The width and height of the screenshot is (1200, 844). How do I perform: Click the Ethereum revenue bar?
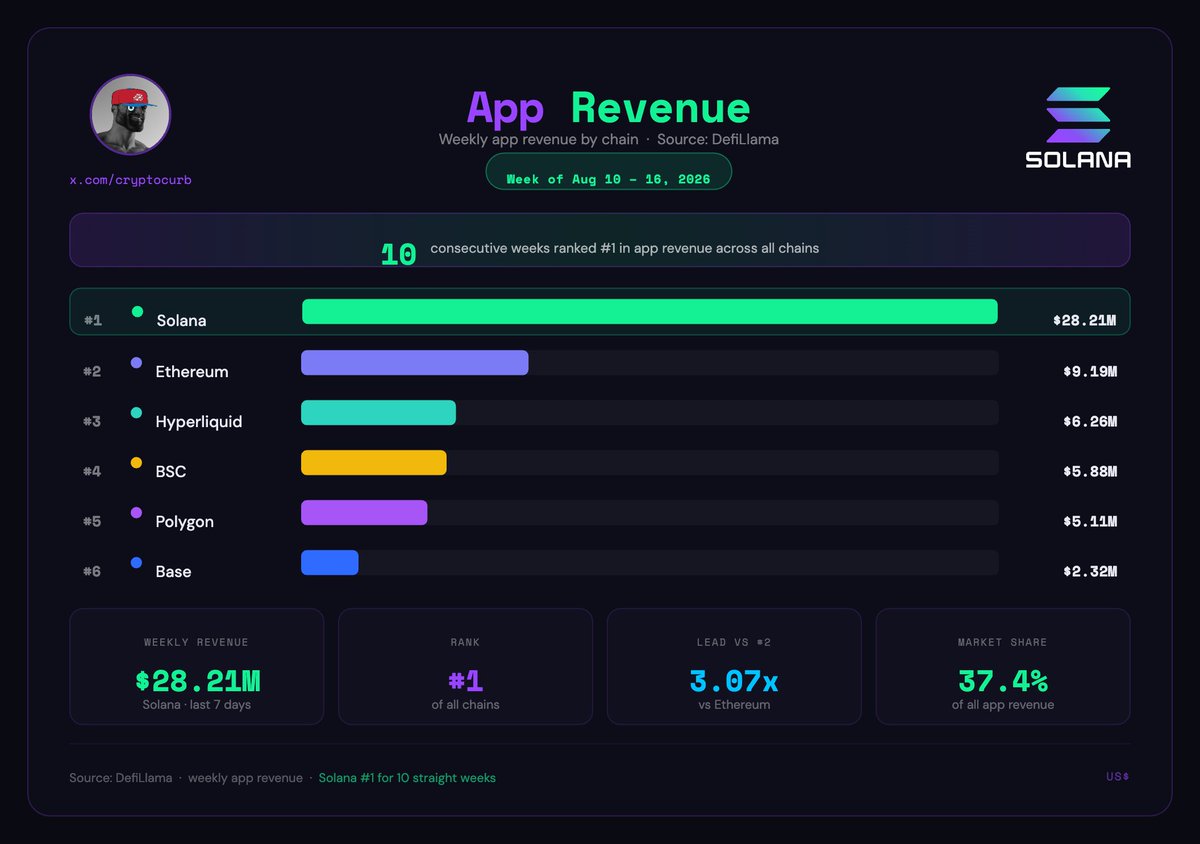(x=415, y=362)
